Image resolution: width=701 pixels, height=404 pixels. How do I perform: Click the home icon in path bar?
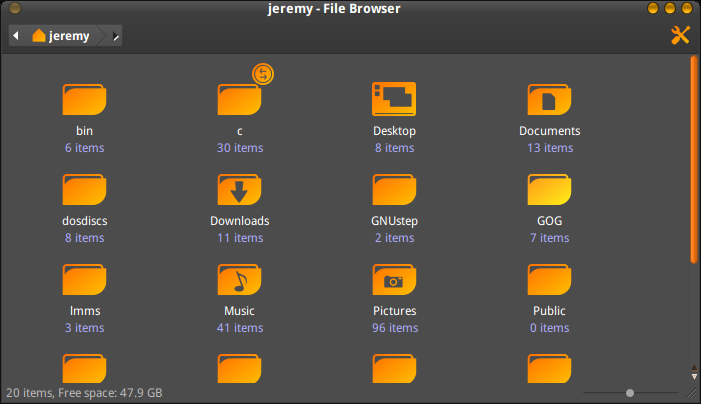click(x=39, y=35)
